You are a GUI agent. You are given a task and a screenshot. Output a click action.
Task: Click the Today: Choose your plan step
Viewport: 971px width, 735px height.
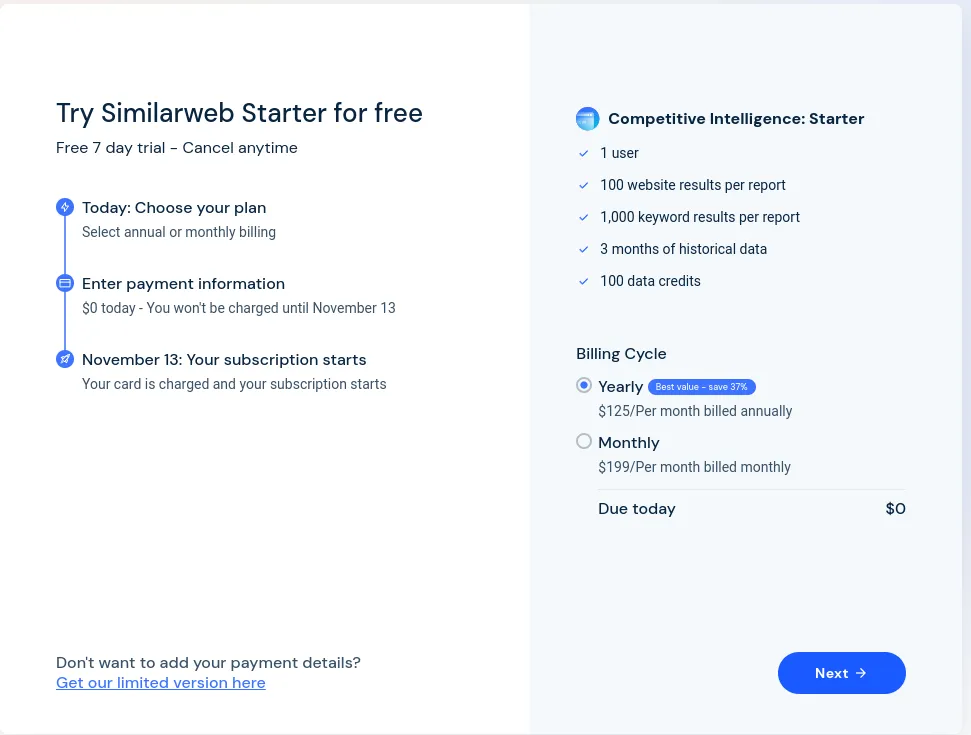coord(174,207)
